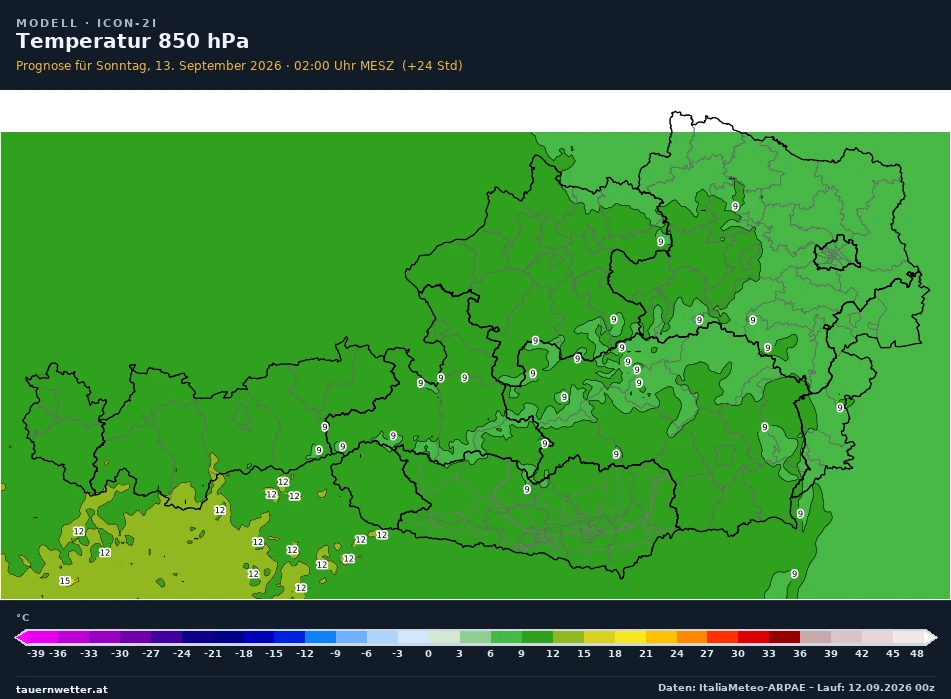Click the 'Daten: ItaliaMeteo-ARPAE' source credit
This screenshot has height=699, width=951.
(x=731, y=687)
